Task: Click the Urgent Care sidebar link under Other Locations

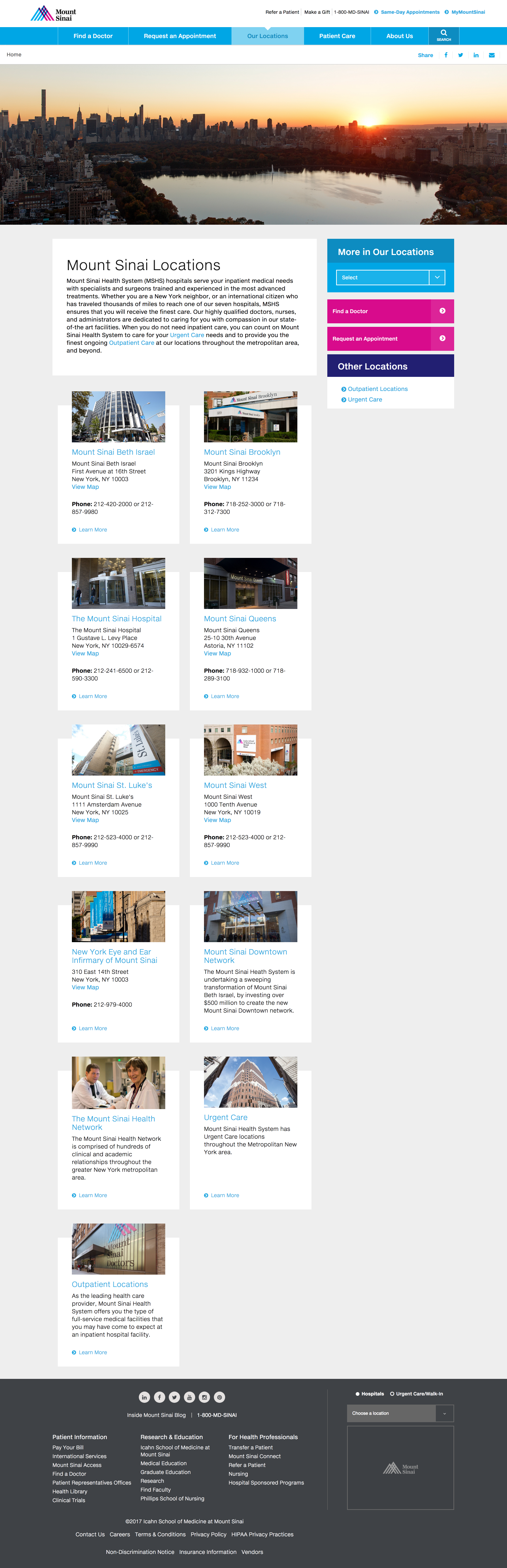Action: point(365,400)
